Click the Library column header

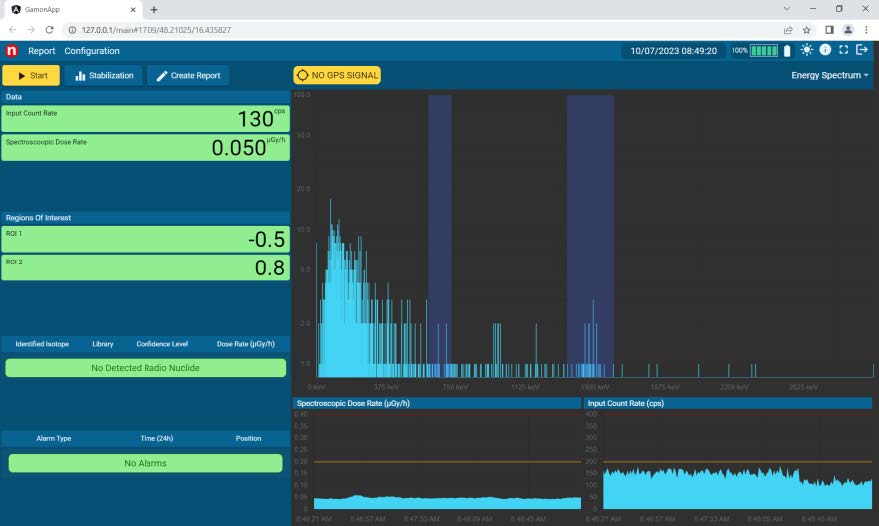tap(103, 344)
